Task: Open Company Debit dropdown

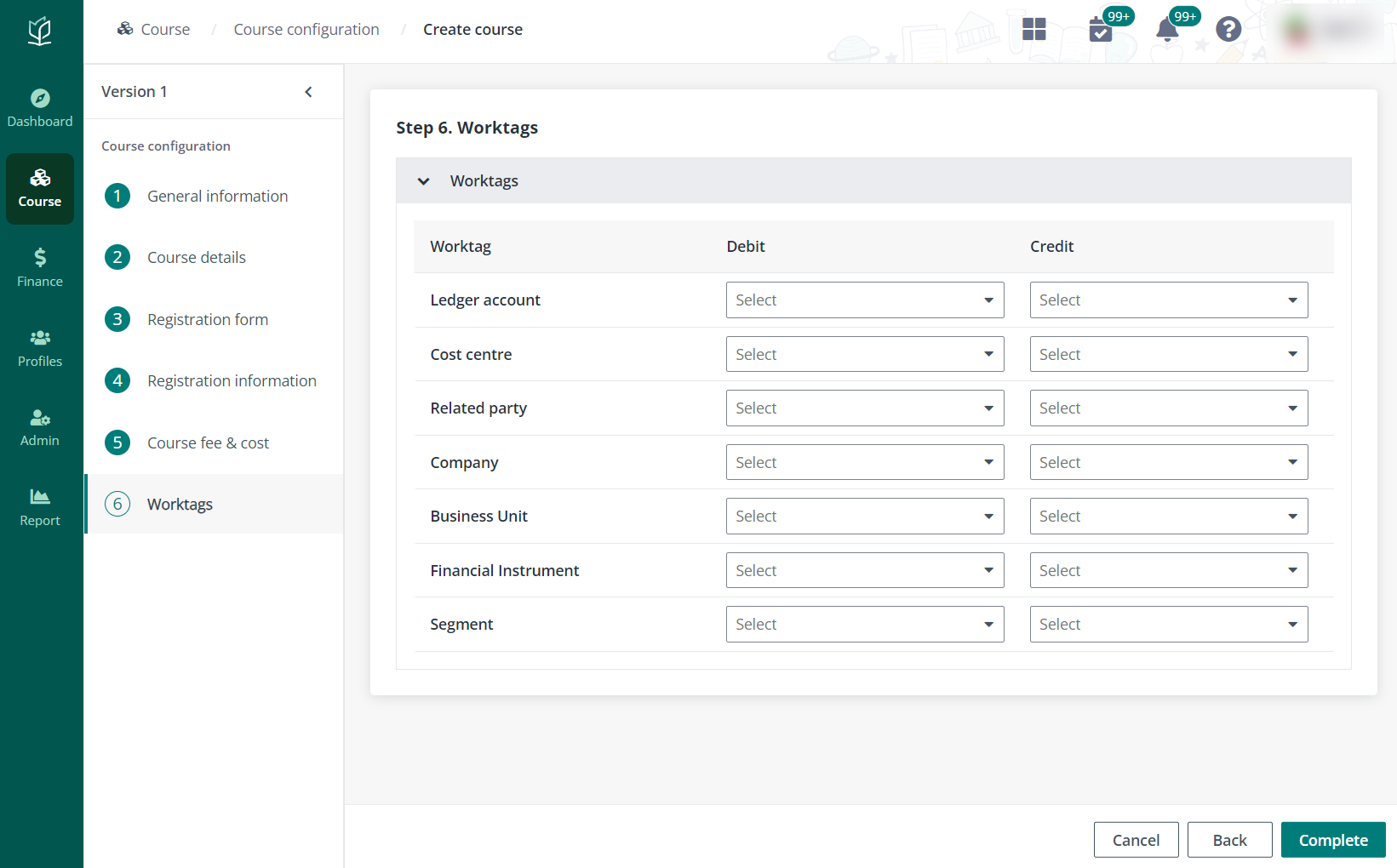Action: pos(865,462)
